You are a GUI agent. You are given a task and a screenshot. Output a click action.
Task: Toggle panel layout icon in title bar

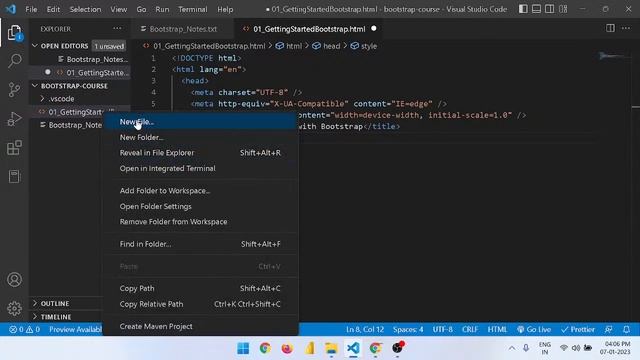(x=536, y=9)
